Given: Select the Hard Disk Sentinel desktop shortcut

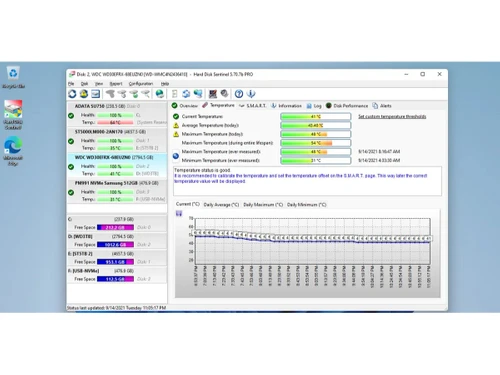Looking at the screenshot, I should coord(13,115).
